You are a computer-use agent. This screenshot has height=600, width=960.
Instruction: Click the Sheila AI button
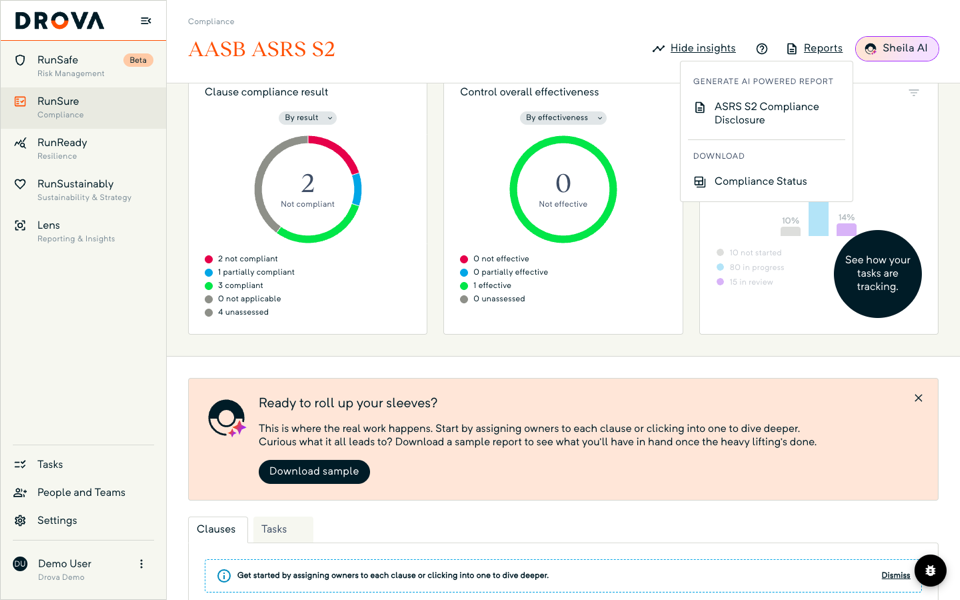pyautogui.click(x=897, y=48)
